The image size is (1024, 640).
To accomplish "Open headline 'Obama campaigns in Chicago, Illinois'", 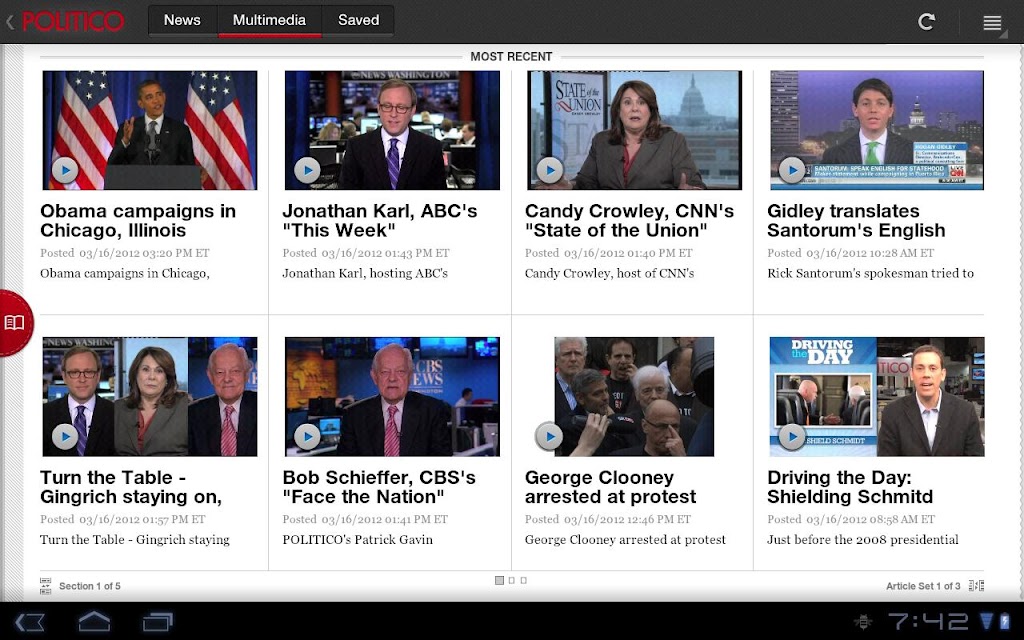I will [x=138, y=221].
